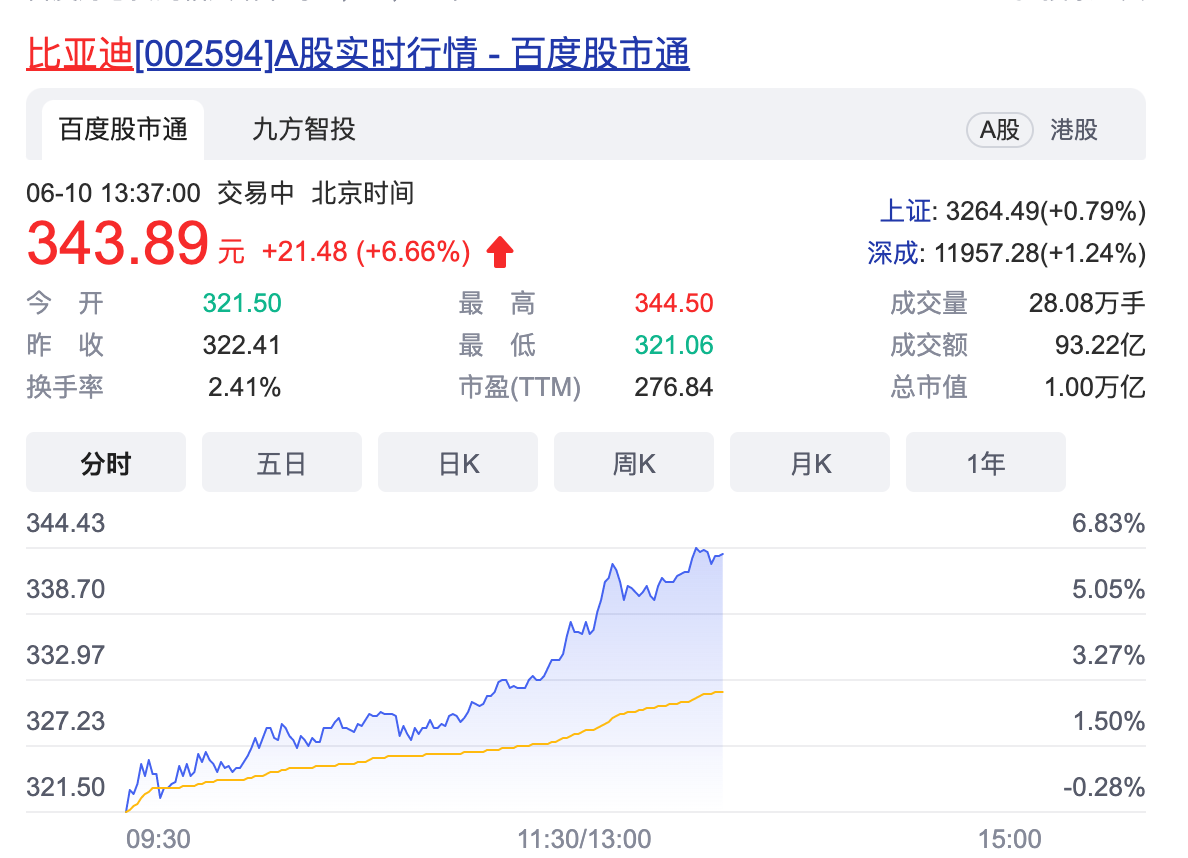The width and height of the screenshot is (1188, 858).
Task: Click the 成交额 label
Action: coord(929,346)
